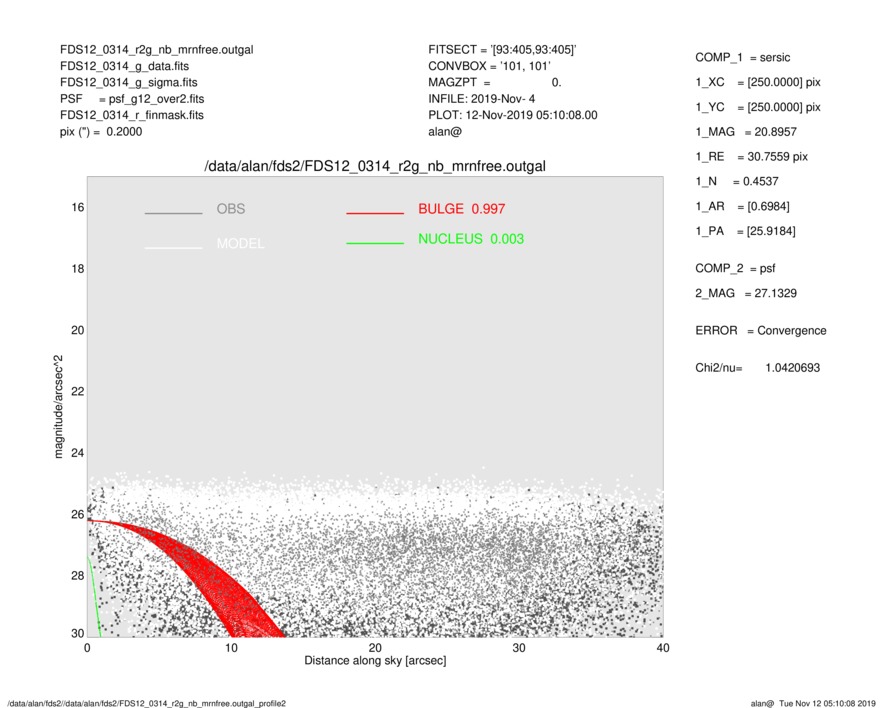Screen dimensions: 885x708
Task: Click the white MODEL legend line
Action: 173,247
